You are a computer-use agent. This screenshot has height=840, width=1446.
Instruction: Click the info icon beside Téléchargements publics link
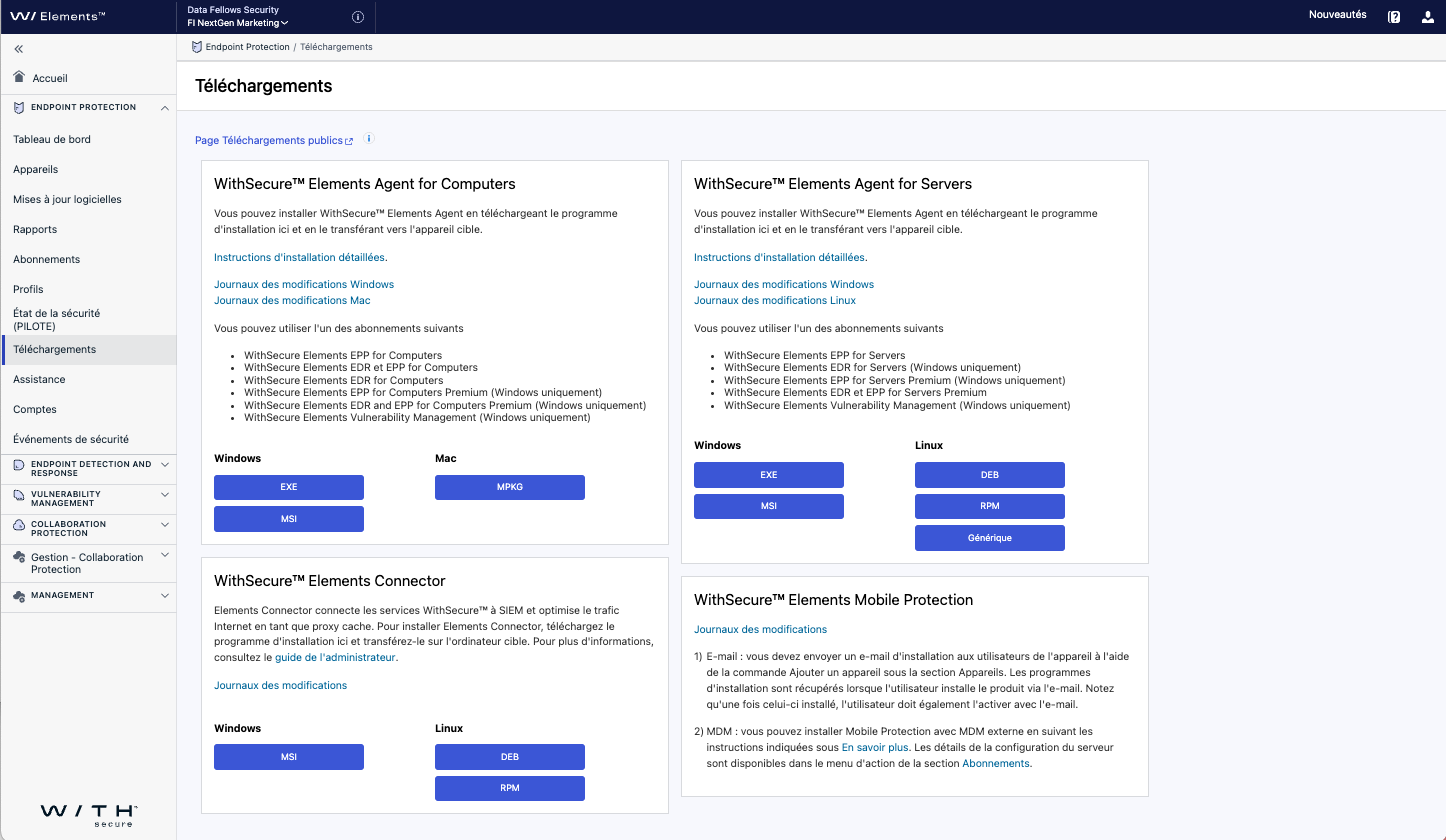tap(369, 139)
